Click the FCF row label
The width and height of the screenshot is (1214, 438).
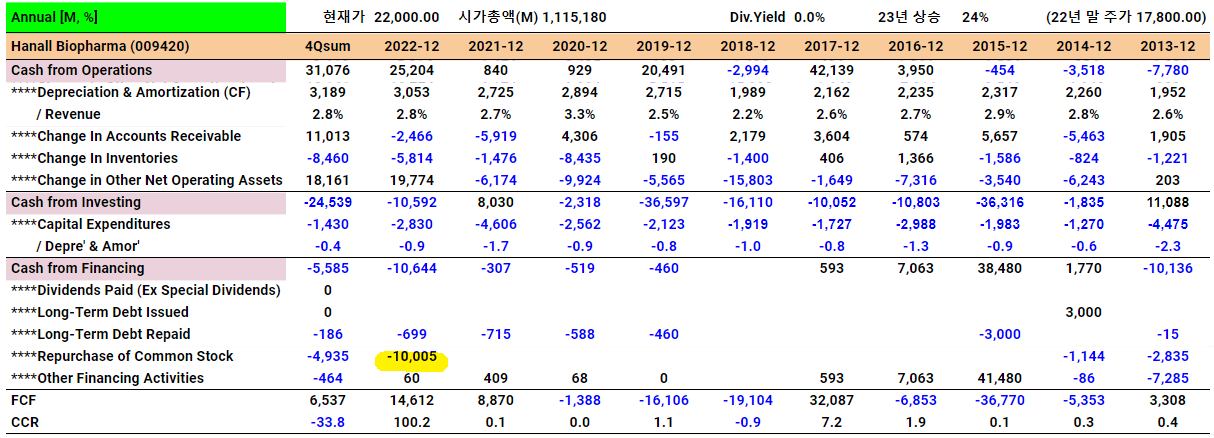(x=23, y=400)
